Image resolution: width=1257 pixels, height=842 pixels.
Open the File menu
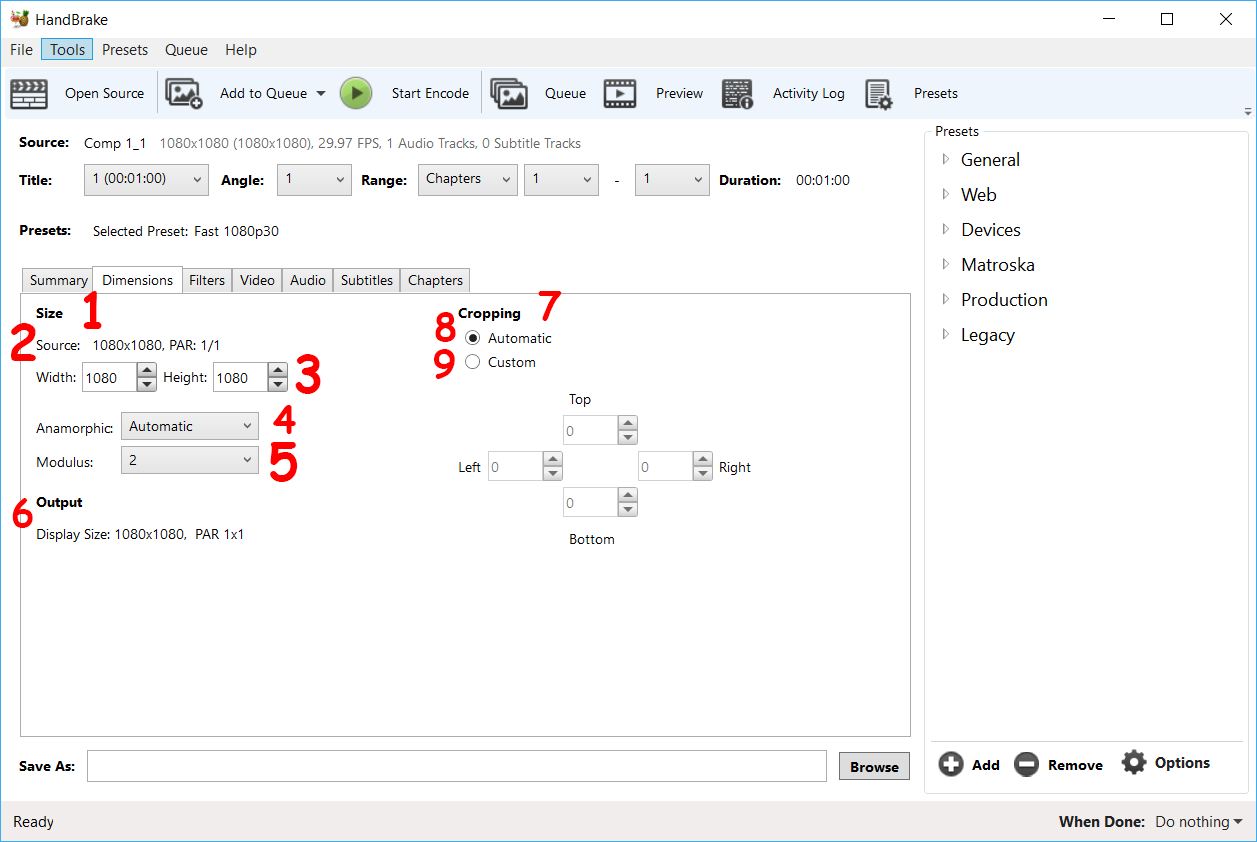21,50
